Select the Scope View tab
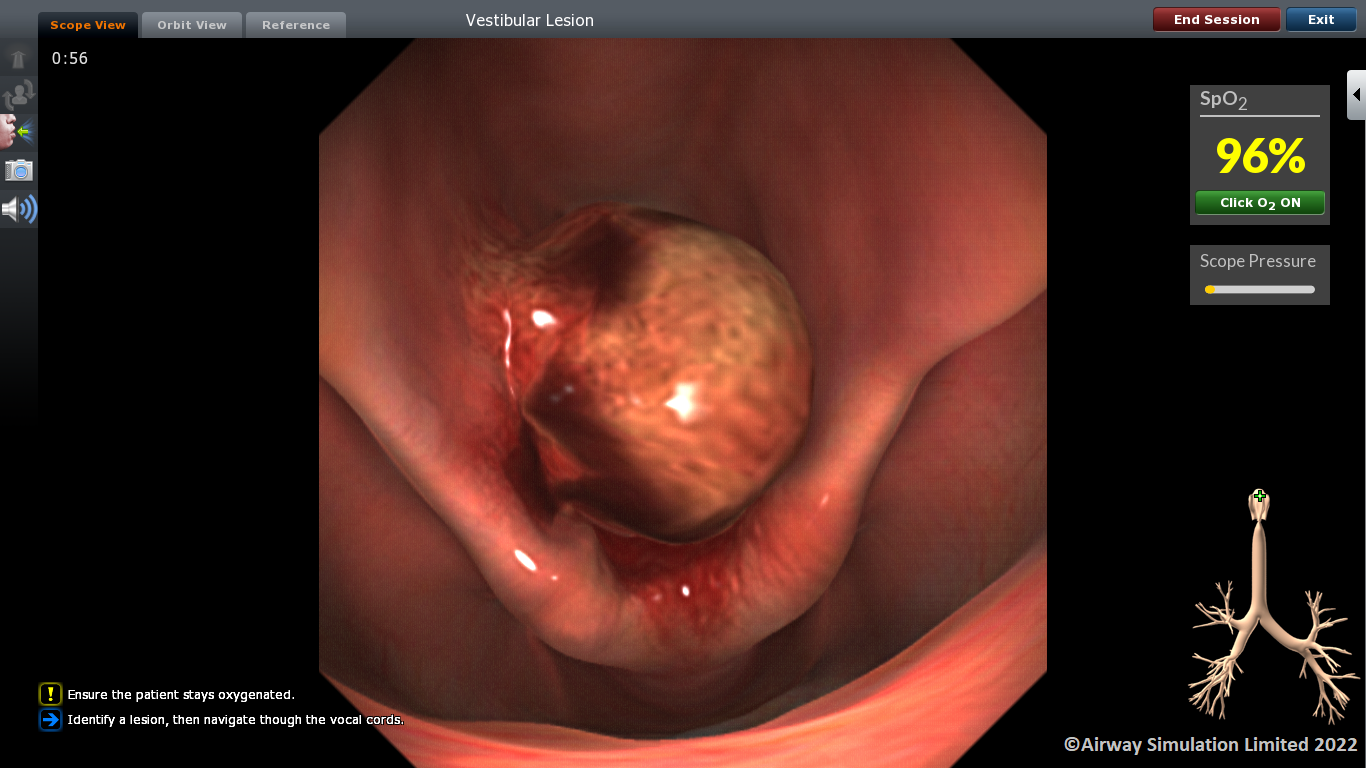Image resolution: width=1366 pixels, height=768 pixels. click(x=88, y=25)
